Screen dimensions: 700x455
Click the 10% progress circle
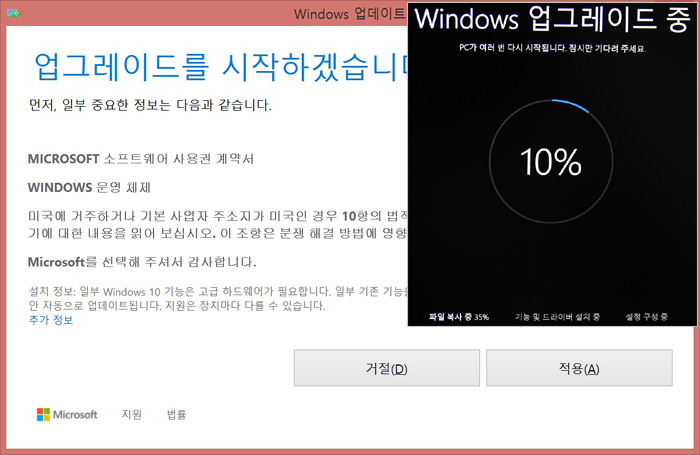click(551, 161)
